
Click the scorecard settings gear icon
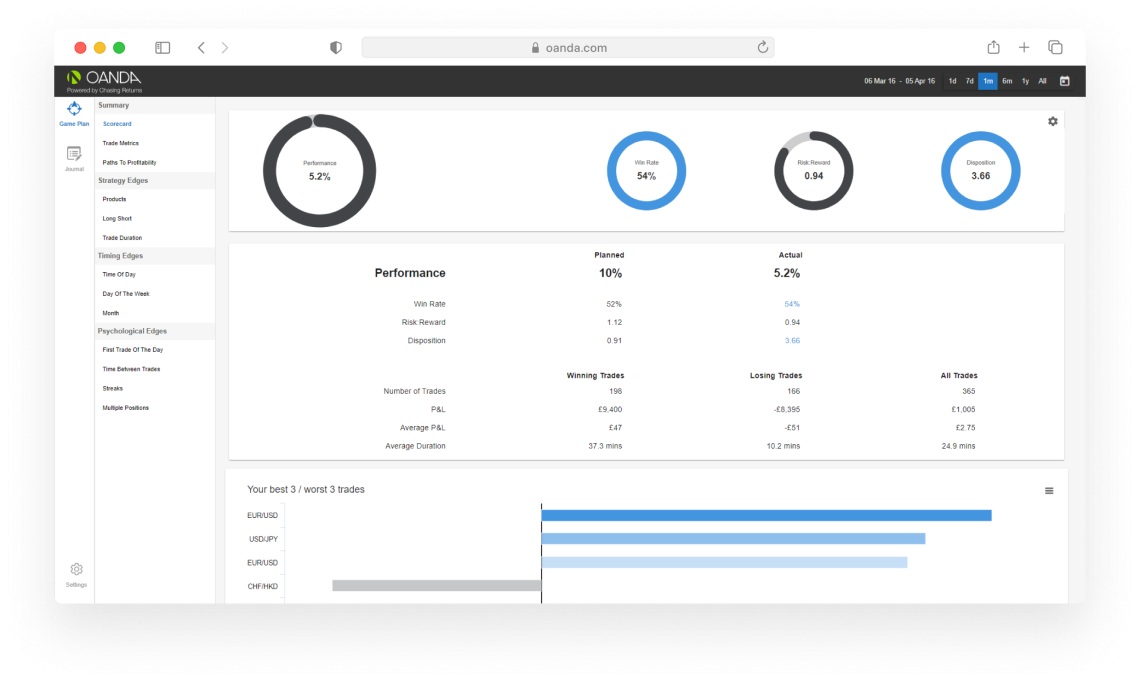(x=1052, y=121)
